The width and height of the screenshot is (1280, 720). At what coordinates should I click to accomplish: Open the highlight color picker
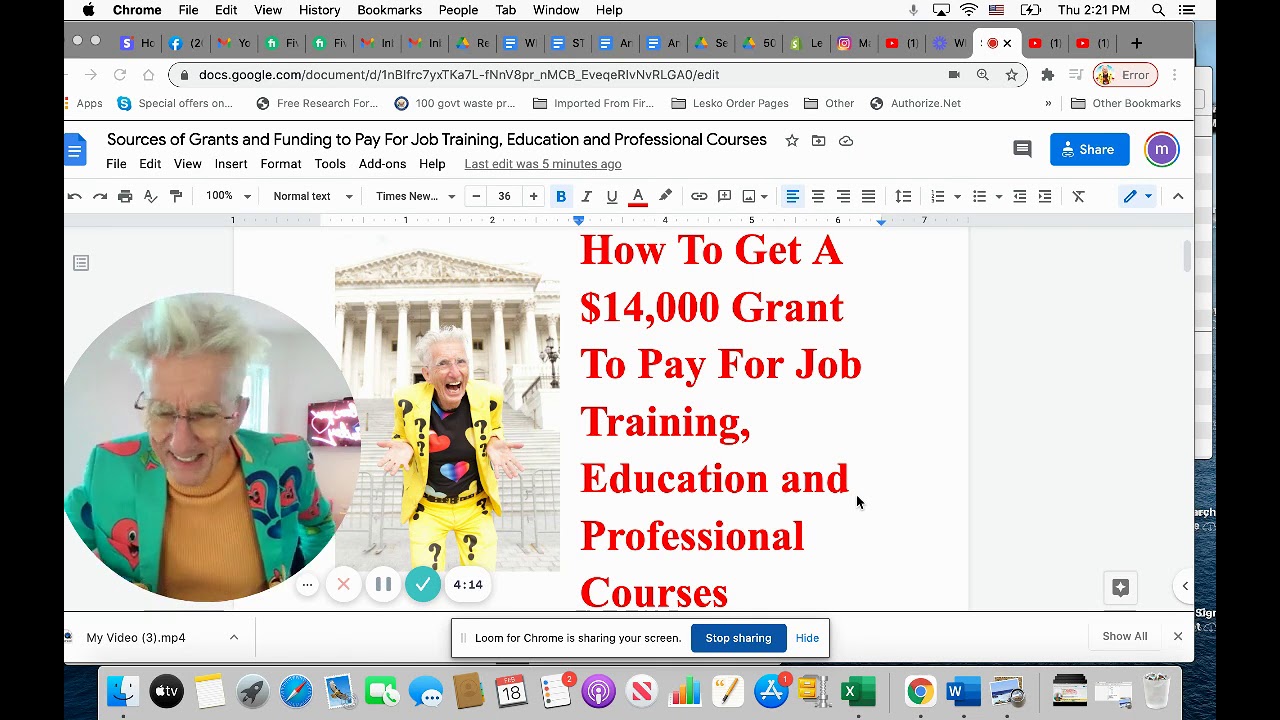665,196
